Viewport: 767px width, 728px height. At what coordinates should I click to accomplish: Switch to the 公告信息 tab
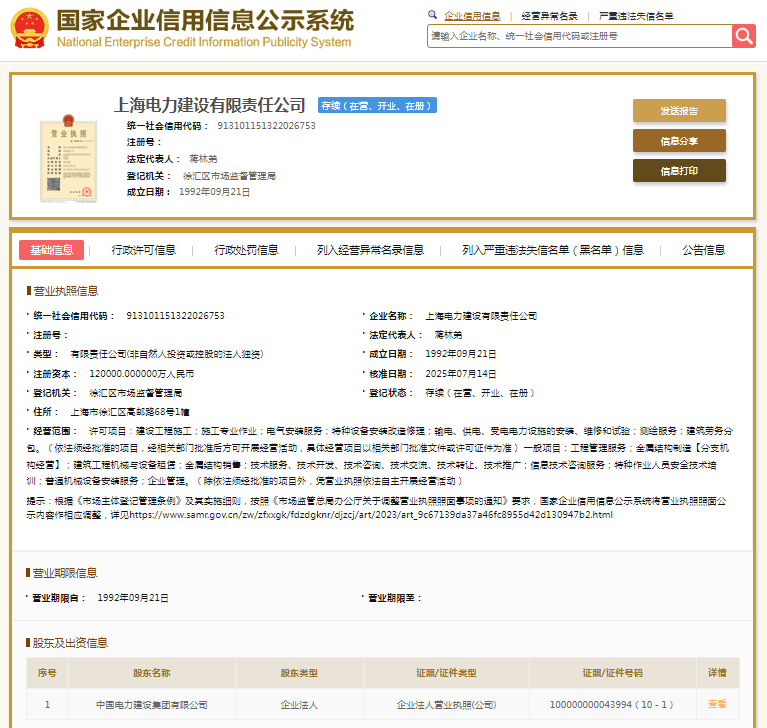click(704, 250)
